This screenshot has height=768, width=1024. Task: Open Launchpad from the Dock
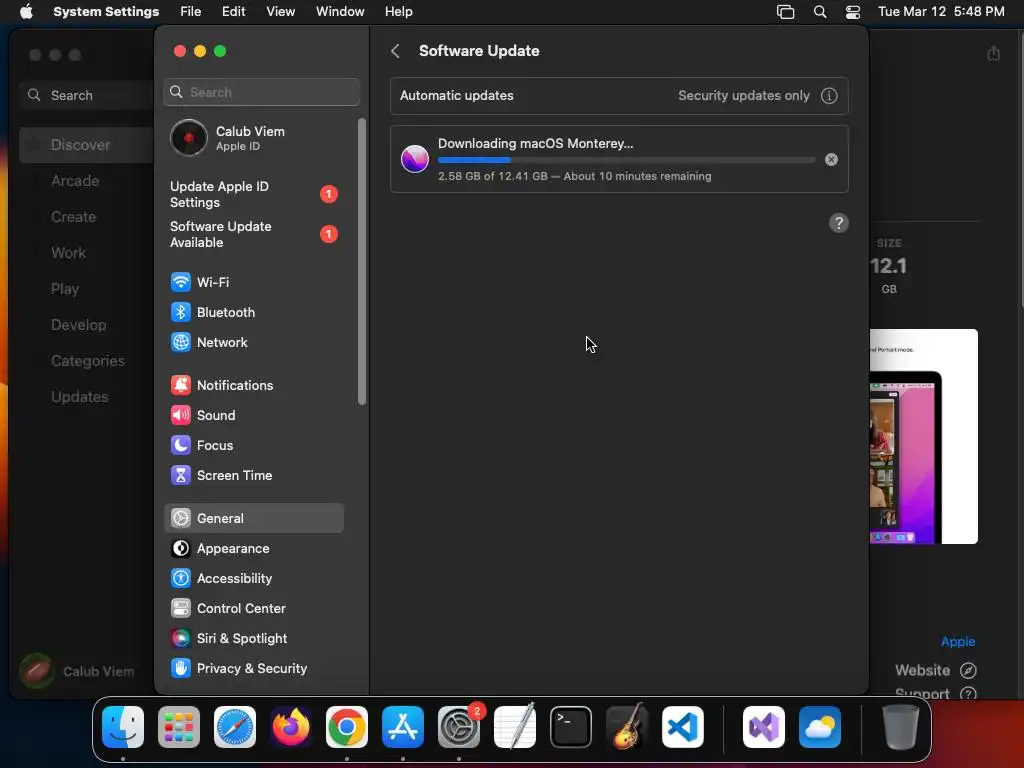[179, 727]
